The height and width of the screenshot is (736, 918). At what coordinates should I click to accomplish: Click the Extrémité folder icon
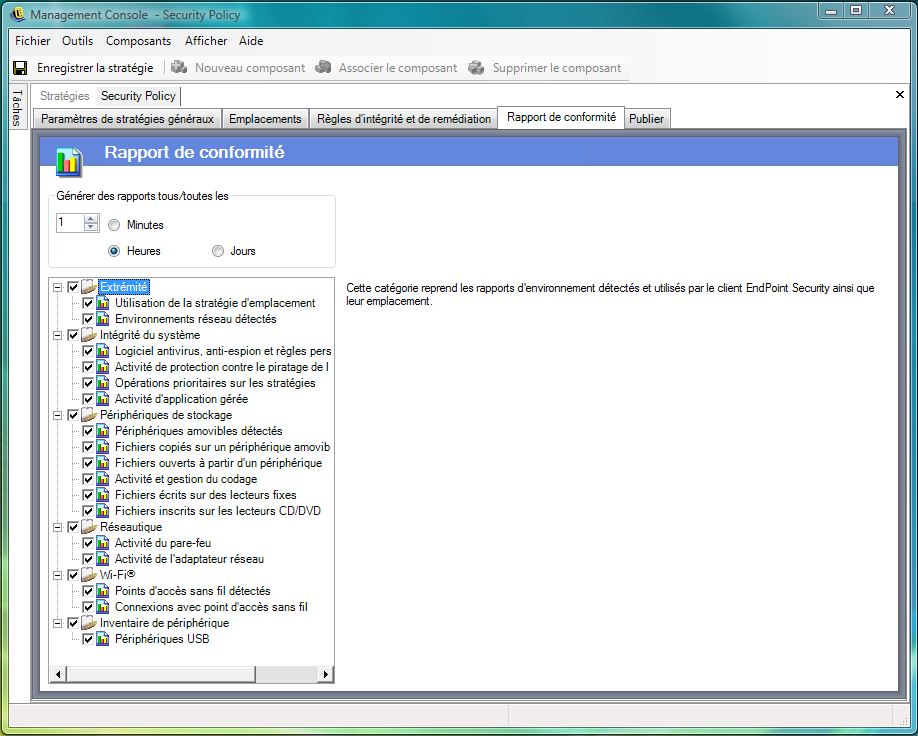click(x=89, y=287)
